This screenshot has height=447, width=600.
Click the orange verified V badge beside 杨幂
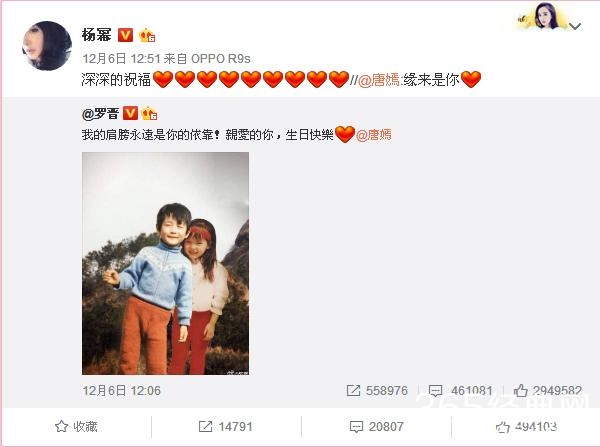(125, 35)
